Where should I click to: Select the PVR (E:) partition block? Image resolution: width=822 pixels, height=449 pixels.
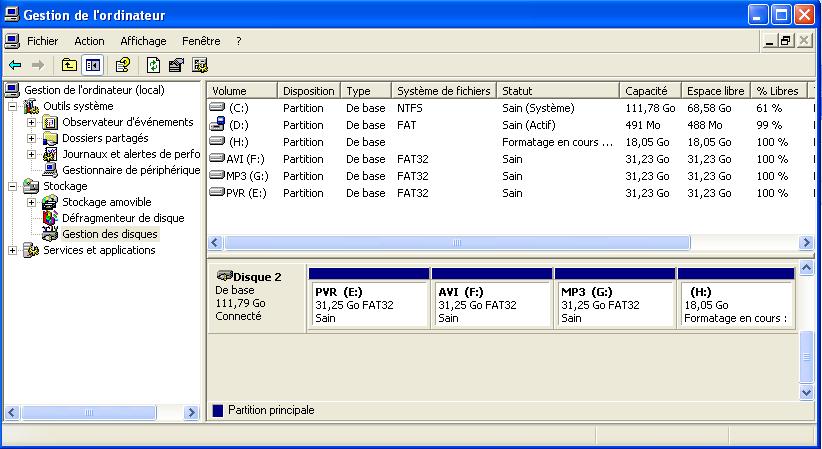(x=369, y=298)
